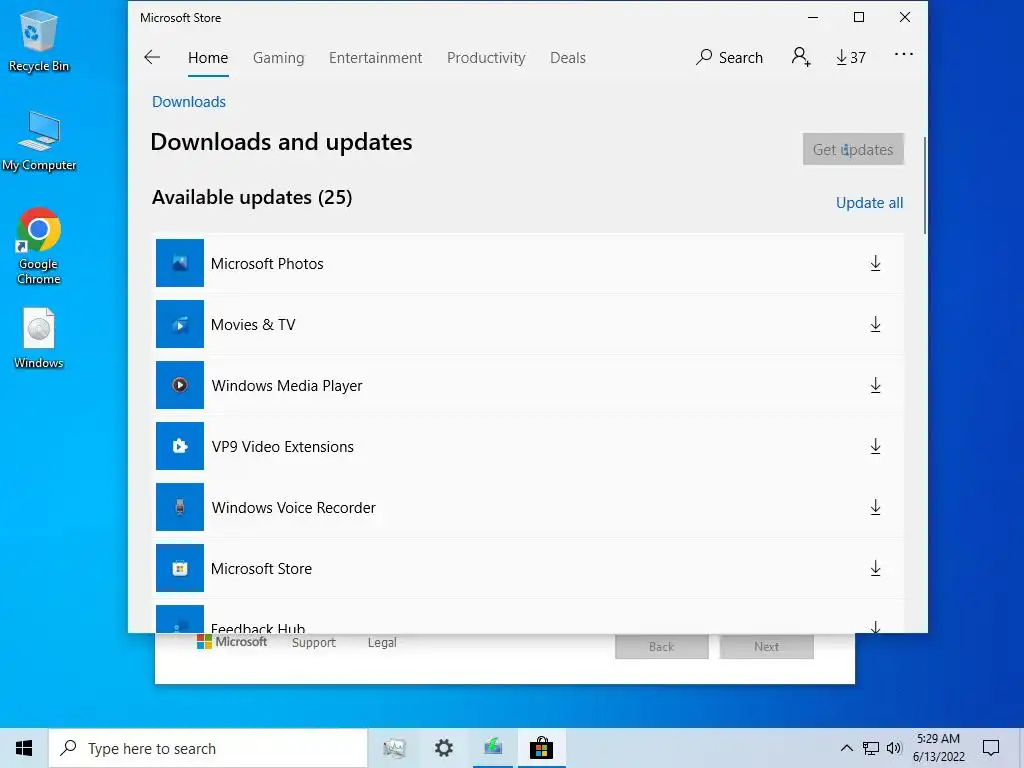This screenshot has width=1024, height=768.
Task: Click Back button in the background window
Action: [662, 646]
